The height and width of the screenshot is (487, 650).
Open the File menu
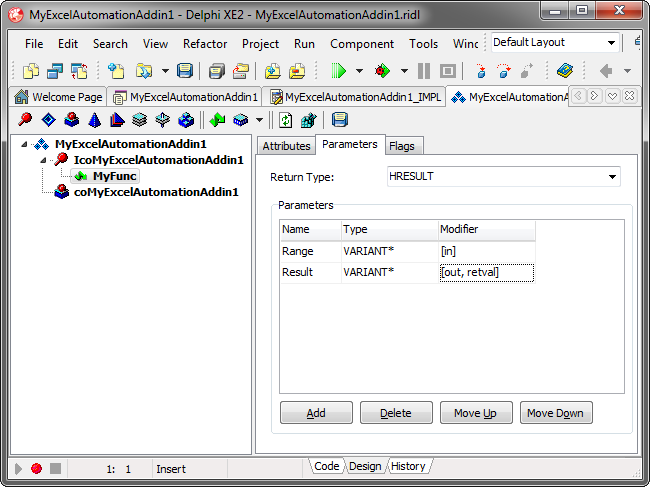point(34,44)
